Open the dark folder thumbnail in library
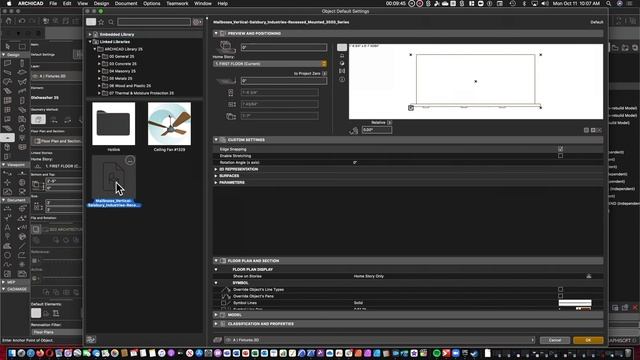 tap(113, 124)
